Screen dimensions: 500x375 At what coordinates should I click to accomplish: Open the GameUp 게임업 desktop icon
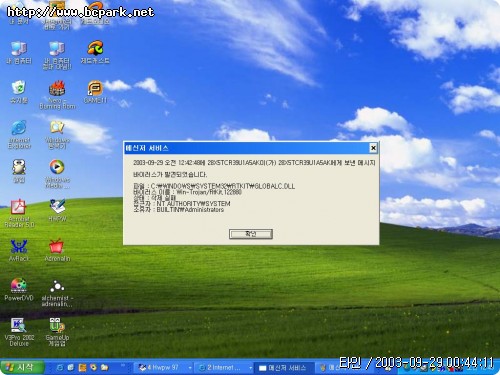pos(57,332)
